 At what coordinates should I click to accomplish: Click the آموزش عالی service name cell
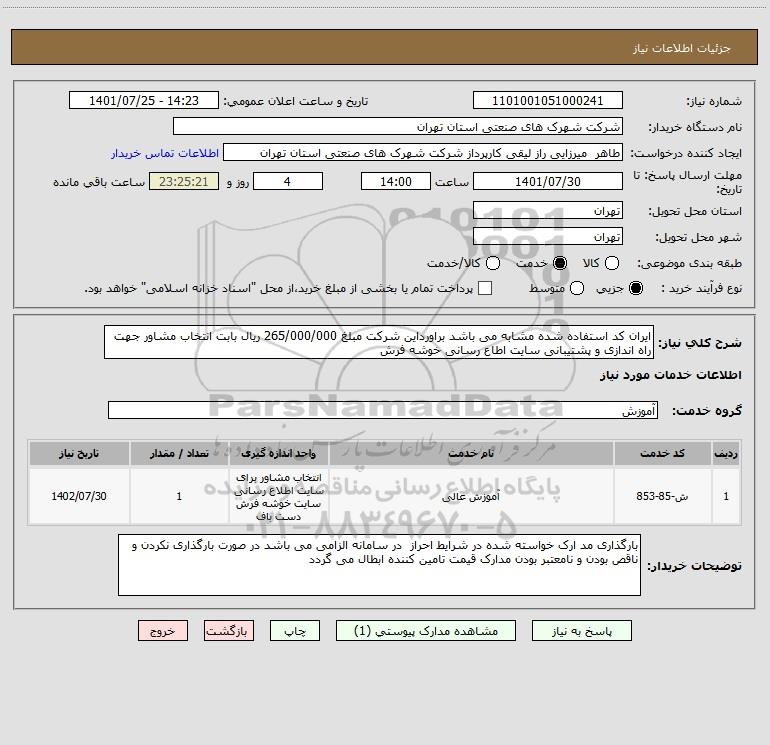[471, 497]
